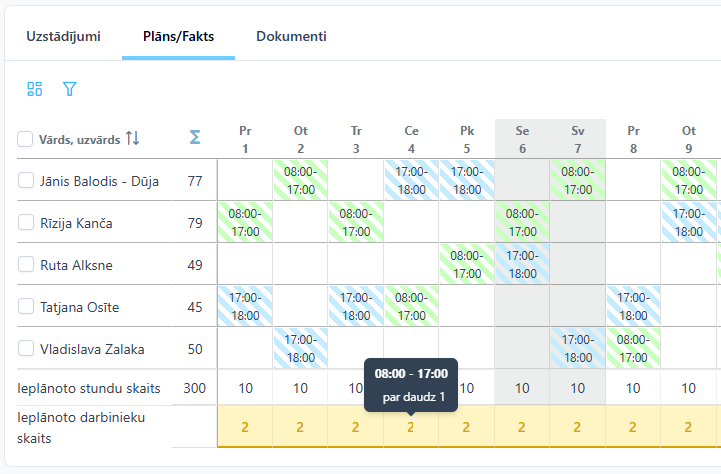721x474 pixels.
Task: Mark the Vladislava Zalaka checkbox
Action: pos(26,349)
